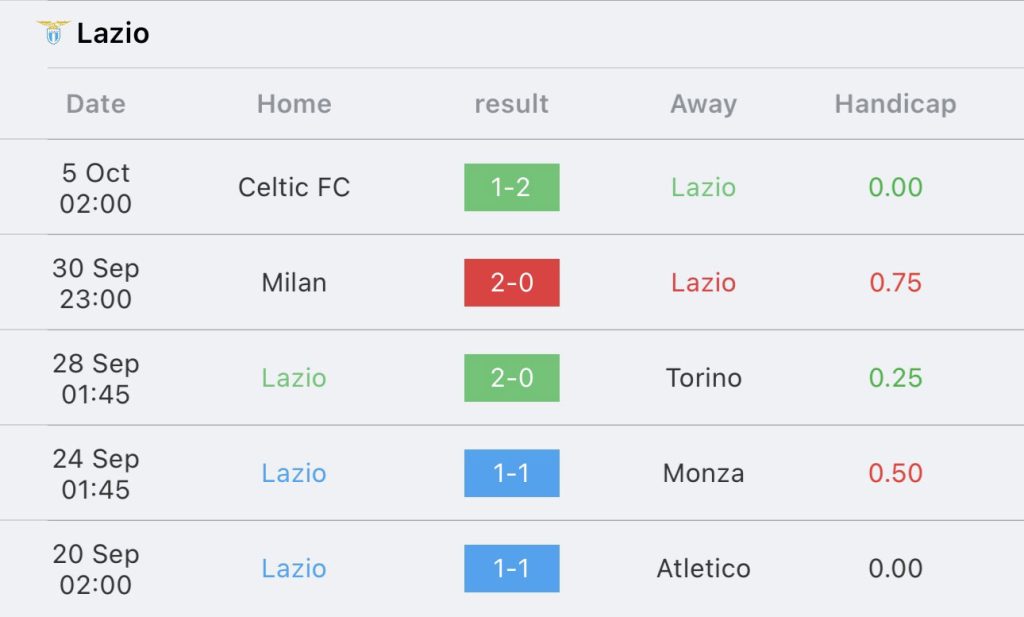
Task: Click the Celtic FC home team
Action: pyautogui.click(x=294, y=187)
